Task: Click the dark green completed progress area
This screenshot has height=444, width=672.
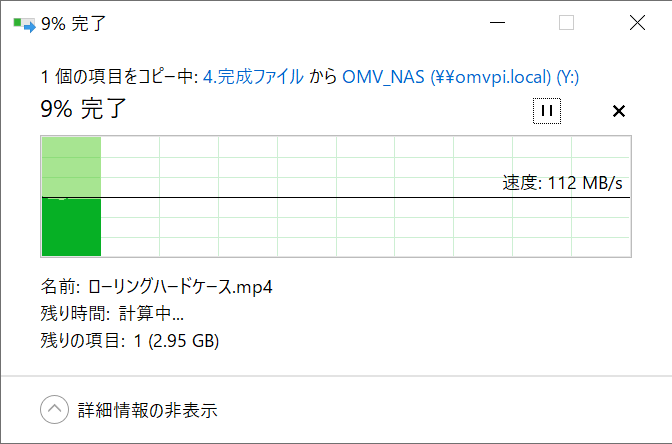Action: [x=72, y=227]
